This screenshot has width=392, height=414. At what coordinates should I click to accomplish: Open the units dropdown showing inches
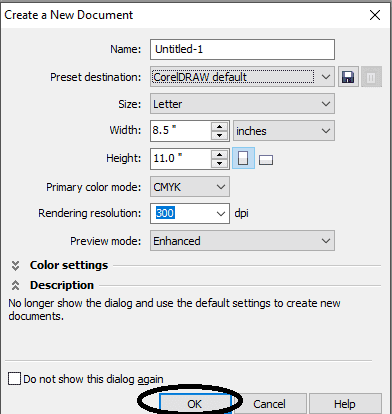point(284,131)
